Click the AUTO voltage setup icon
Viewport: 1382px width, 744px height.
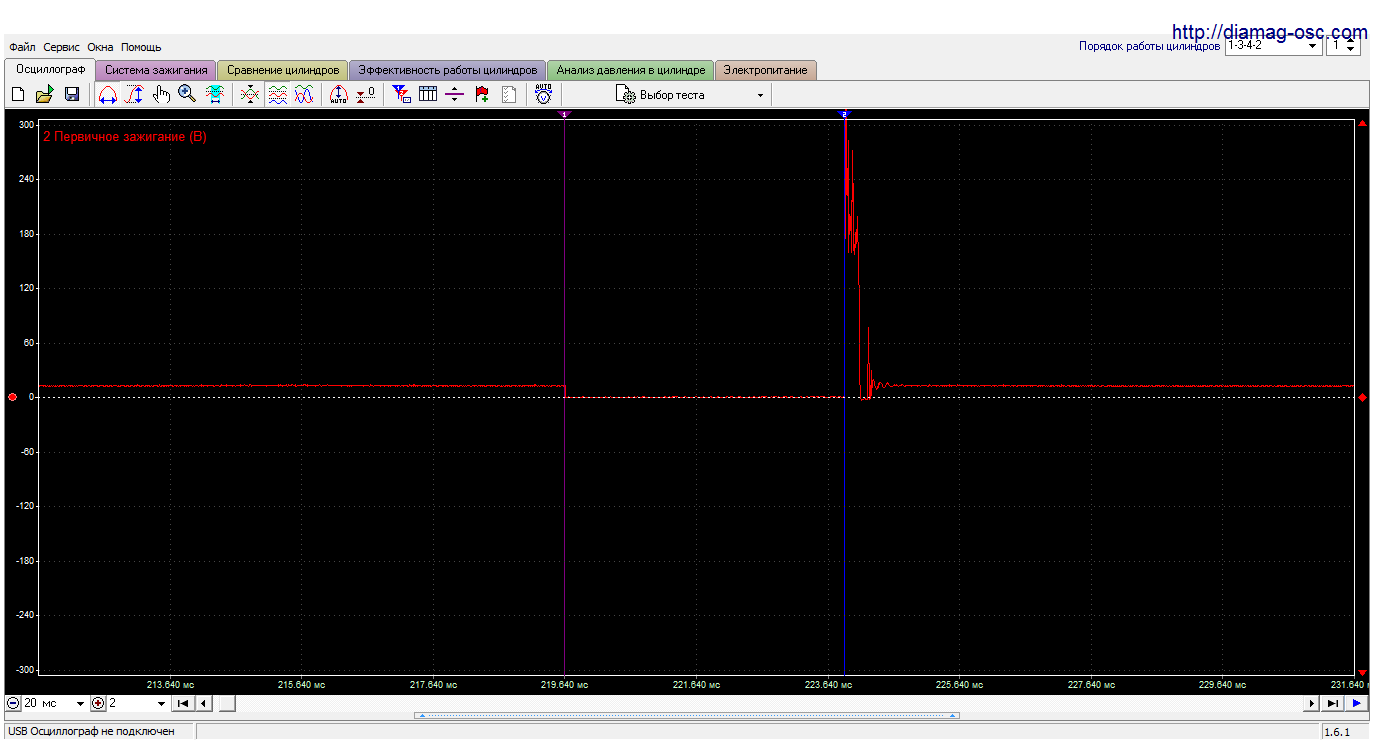543,94
